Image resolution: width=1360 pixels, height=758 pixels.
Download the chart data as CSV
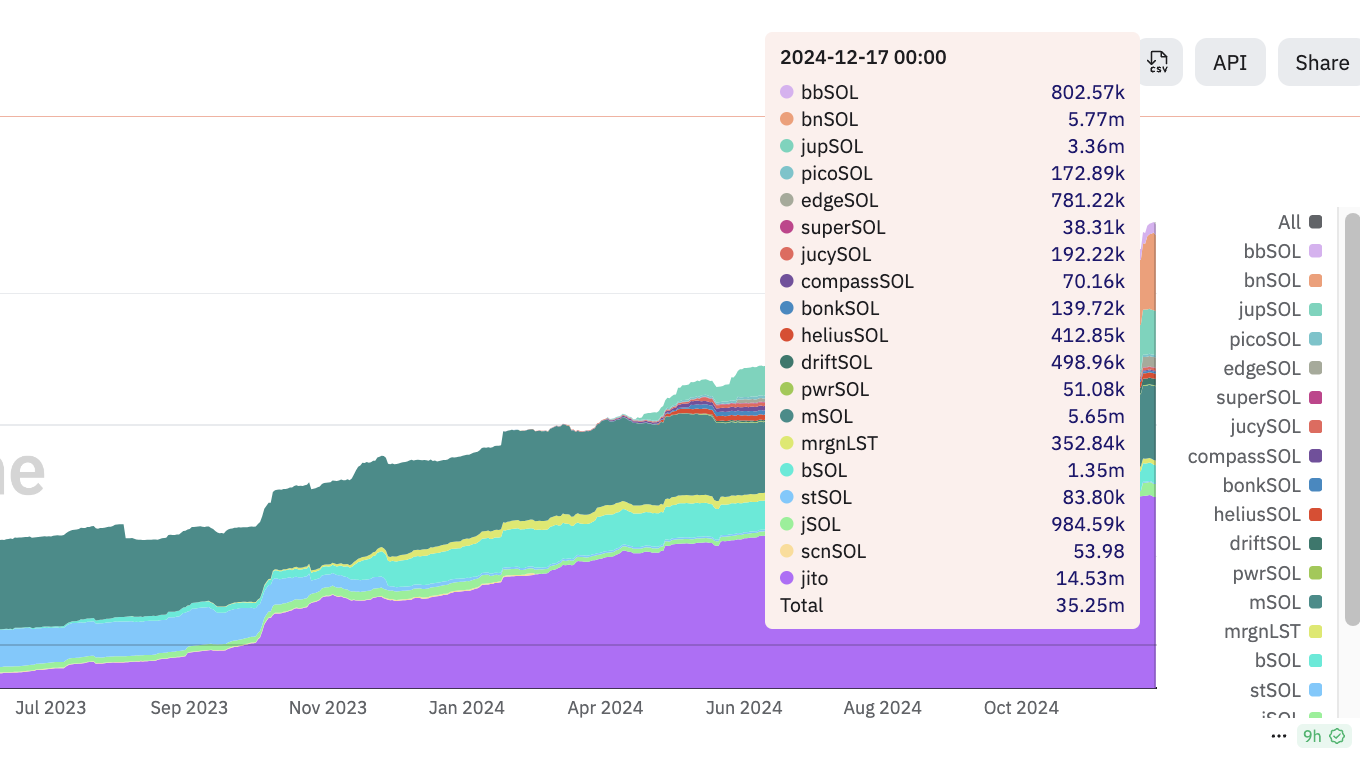(x=1158, y=62)
